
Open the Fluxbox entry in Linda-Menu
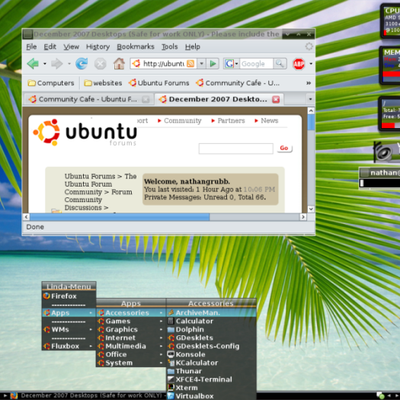pos(69,346)
